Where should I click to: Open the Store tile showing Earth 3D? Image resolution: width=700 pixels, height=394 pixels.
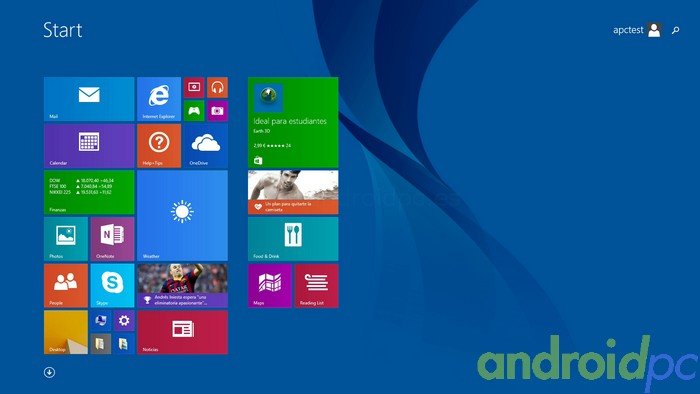pyautogui.click(x=293, y=122)
